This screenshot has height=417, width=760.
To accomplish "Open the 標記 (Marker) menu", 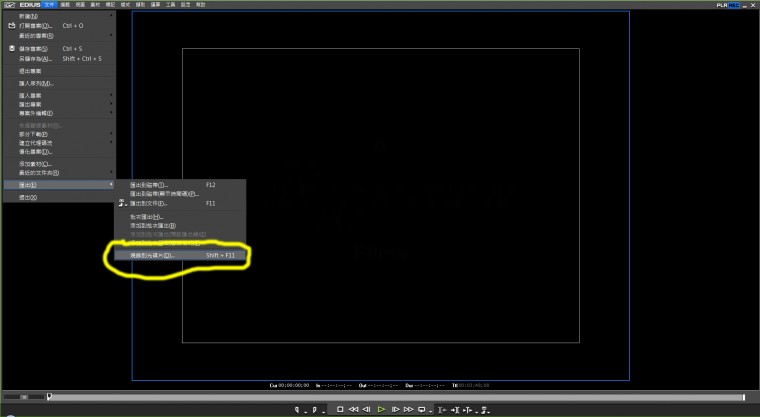I will coord(110,4).
